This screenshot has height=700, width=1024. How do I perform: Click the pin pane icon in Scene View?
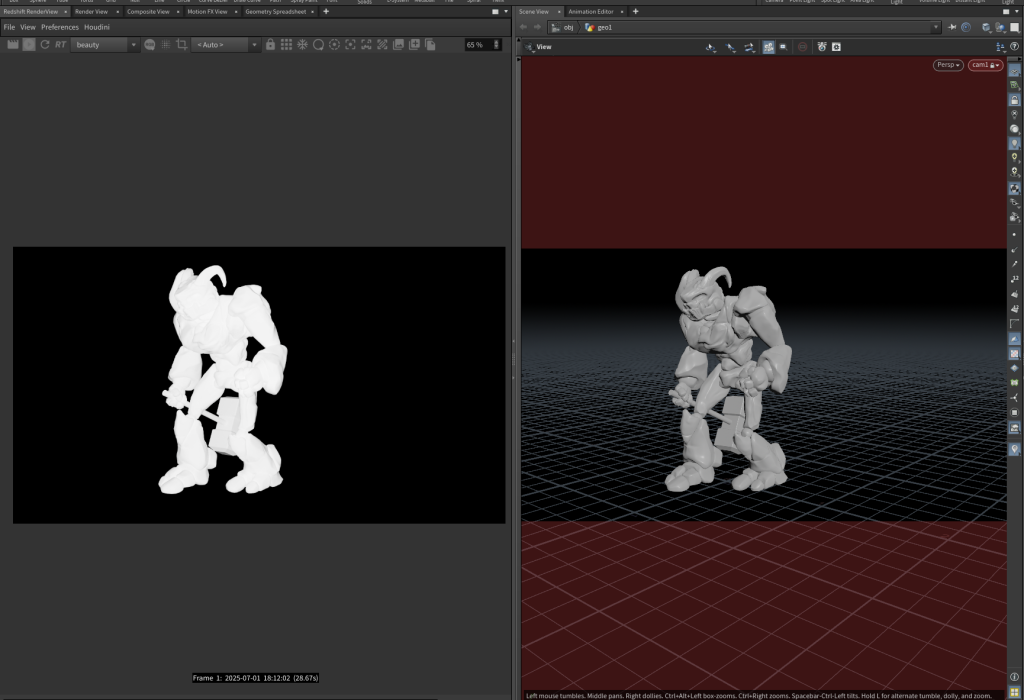(952, 27)
